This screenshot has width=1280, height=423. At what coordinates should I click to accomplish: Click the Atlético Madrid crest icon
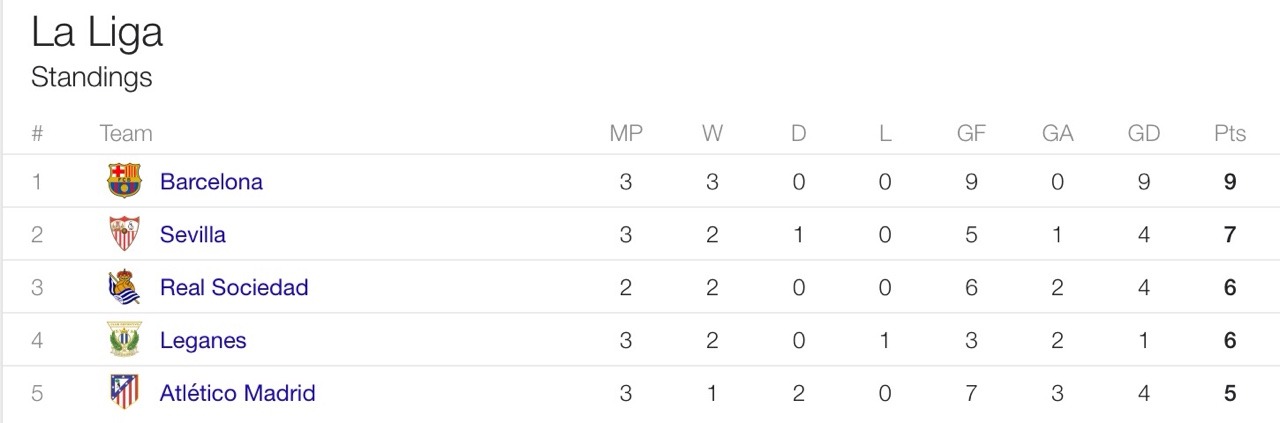(125, 392)
